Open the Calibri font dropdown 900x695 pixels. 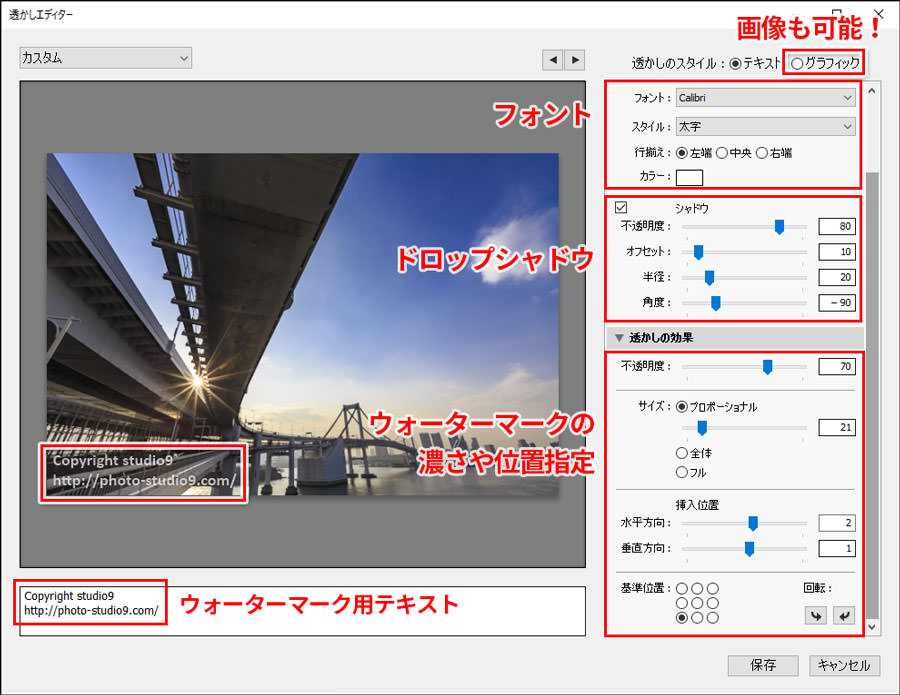765,97
